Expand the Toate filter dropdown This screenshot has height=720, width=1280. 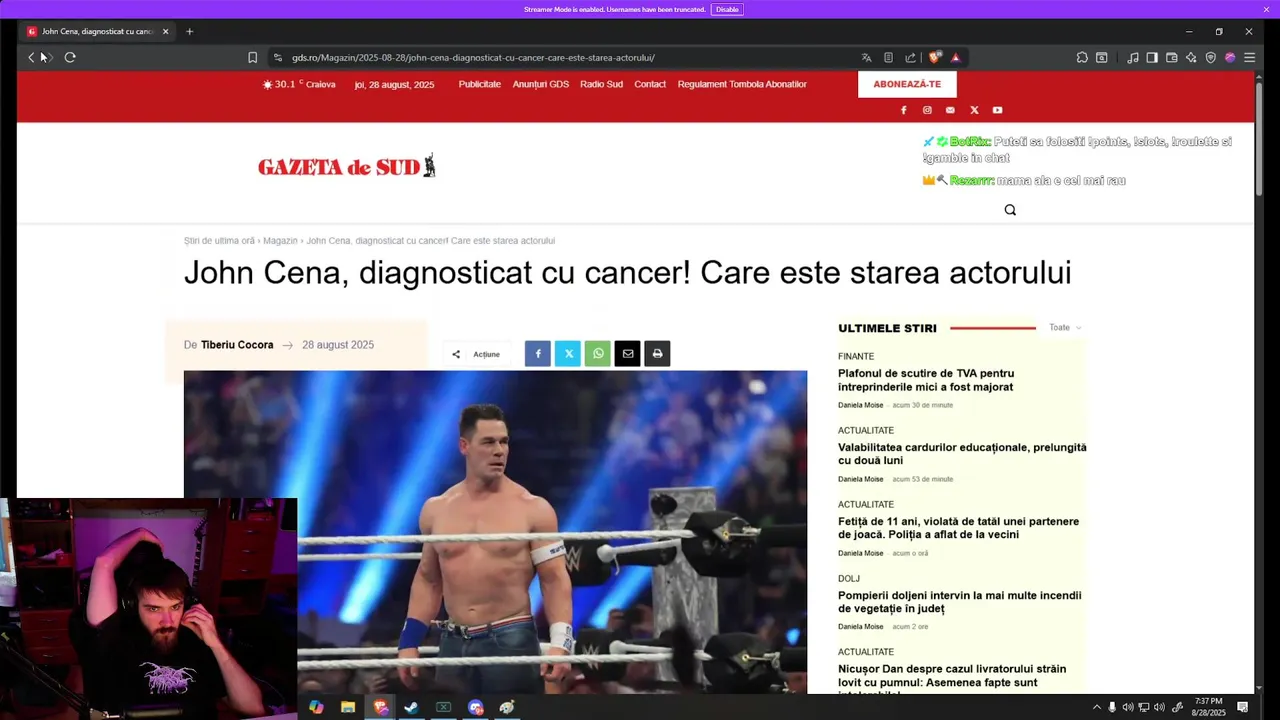pyautogui.click(x=1065, y=327)
